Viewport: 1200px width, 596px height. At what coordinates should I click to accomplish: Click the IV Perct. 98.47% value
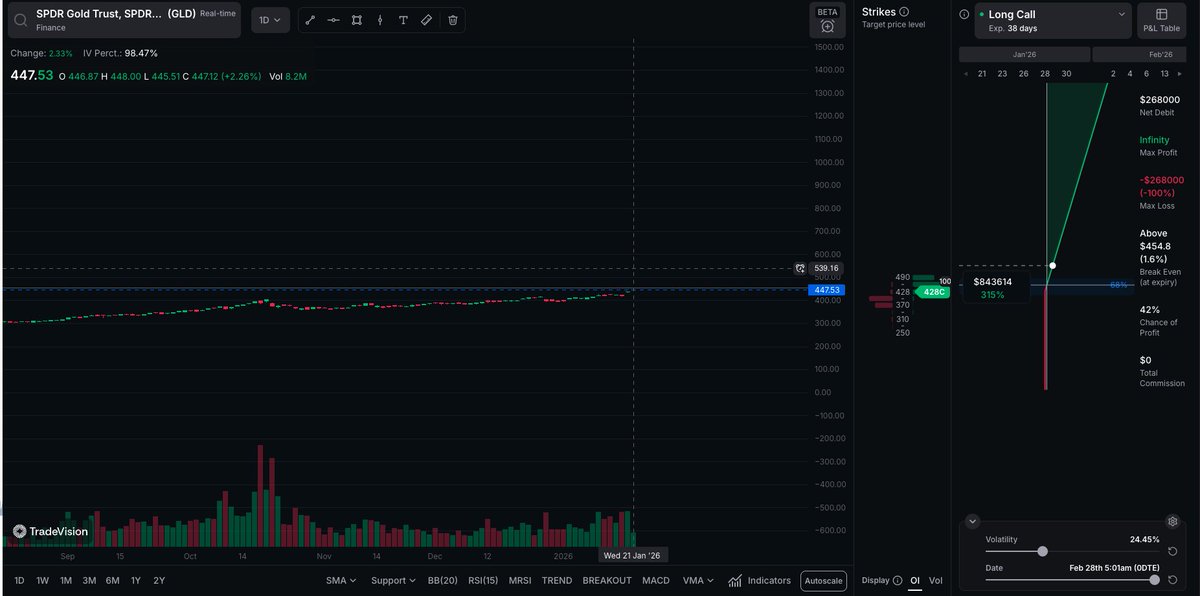coord(141,53)
